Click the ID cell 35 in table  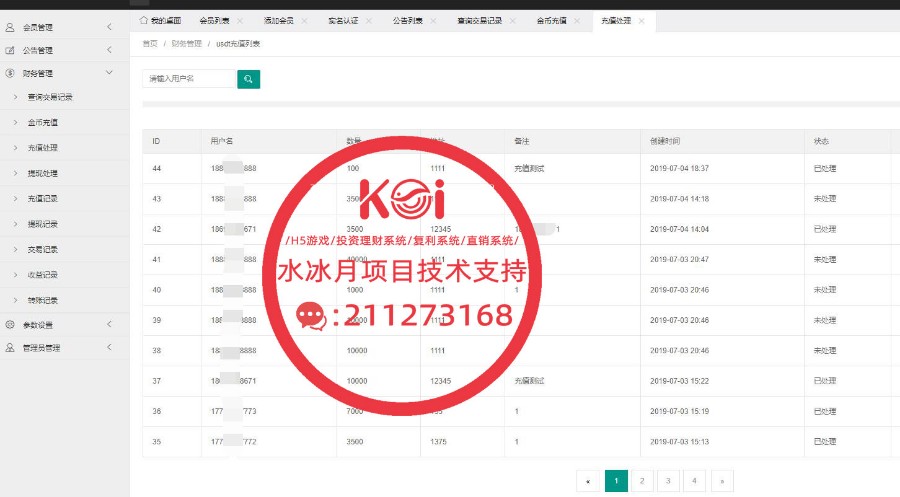pyautogui.click(x=157, y=442)
